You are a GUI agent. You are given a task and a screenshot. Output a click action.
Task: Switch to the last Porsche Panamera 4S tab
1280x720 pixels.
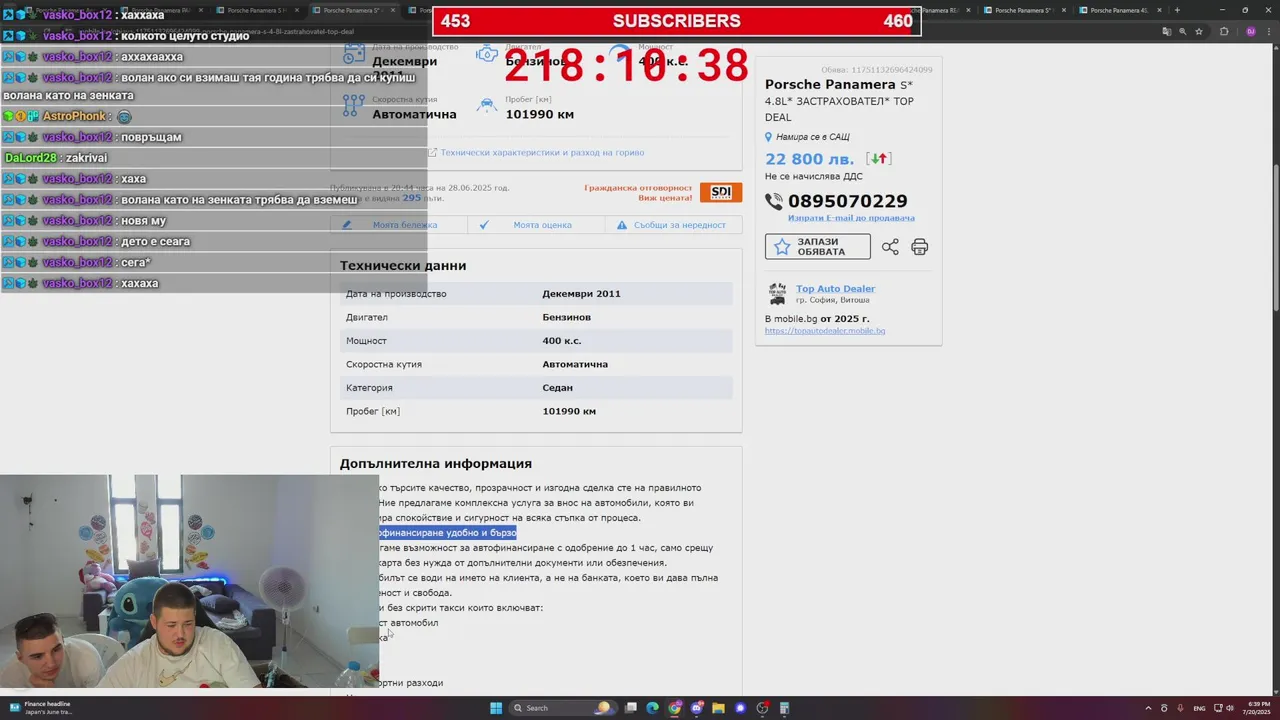point(1118,10)
